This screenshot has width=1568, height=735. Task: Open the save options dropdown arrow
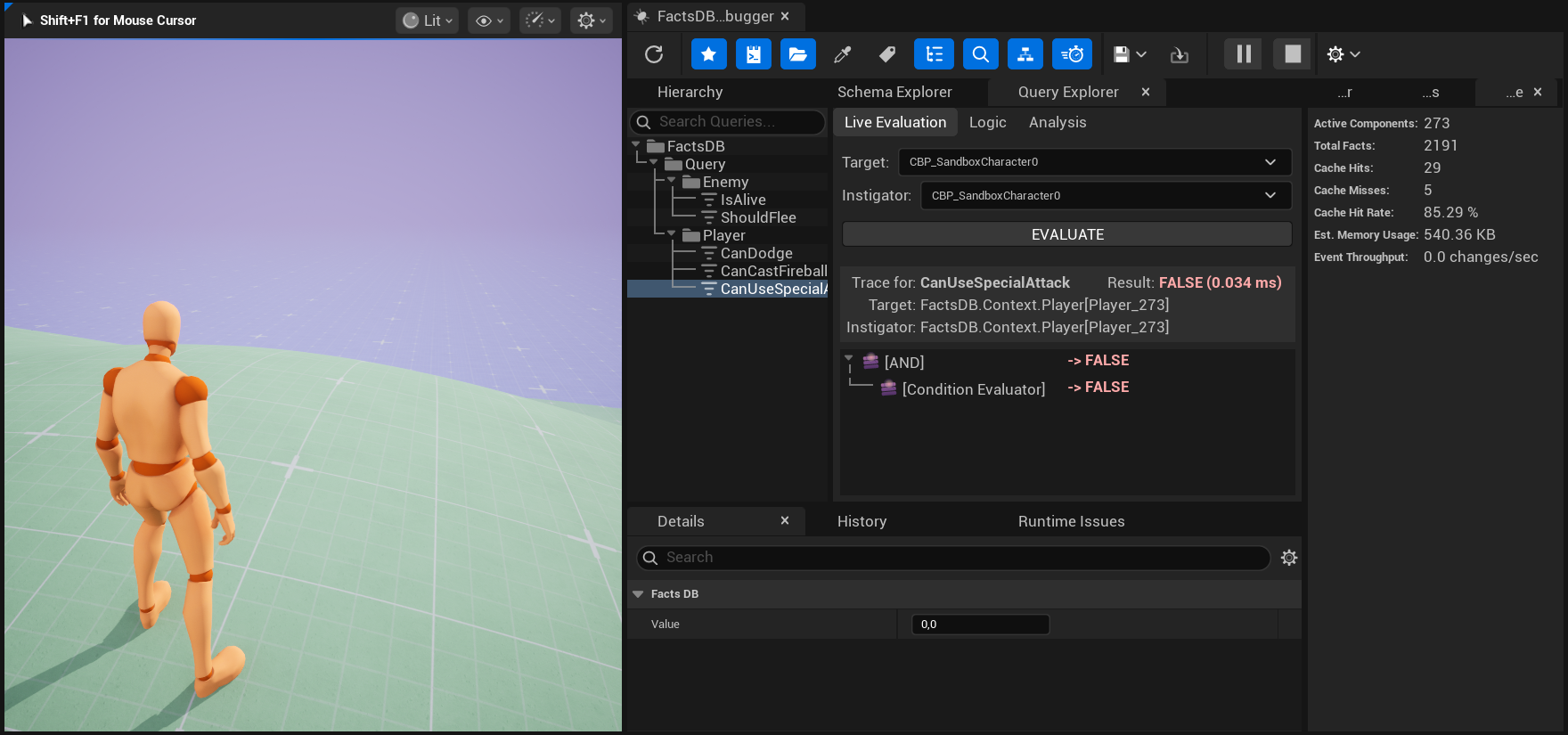pos(1141,54)
